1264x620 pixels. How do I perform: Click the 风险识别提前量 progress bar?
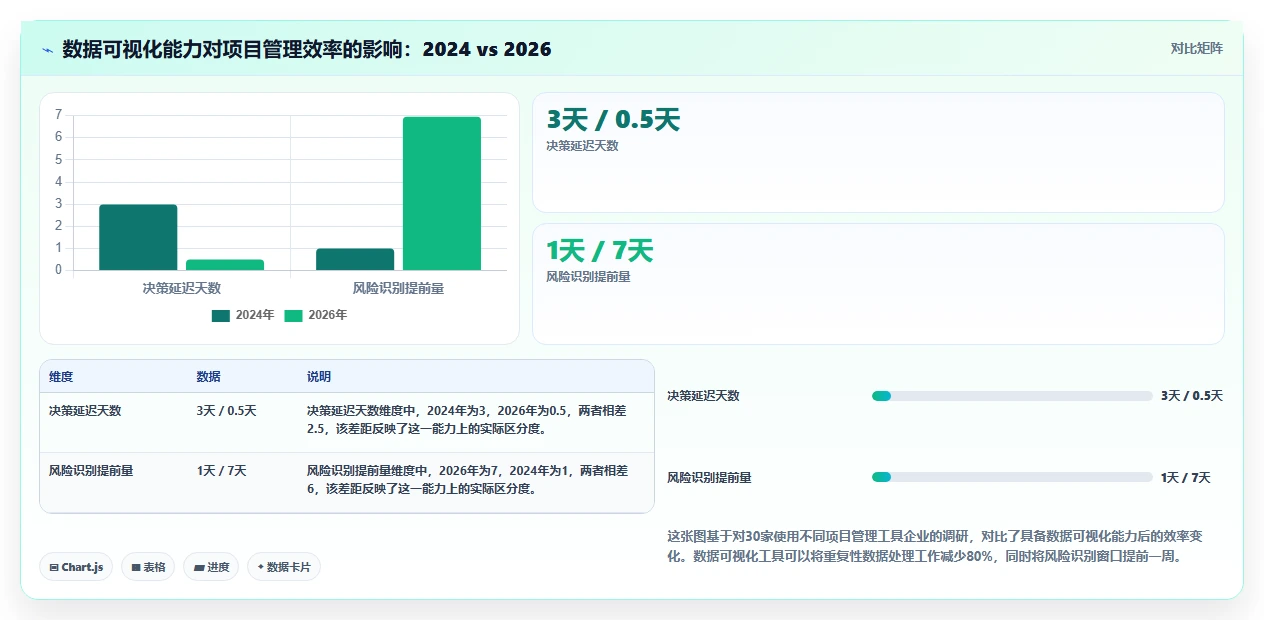tap(1012, 478)
